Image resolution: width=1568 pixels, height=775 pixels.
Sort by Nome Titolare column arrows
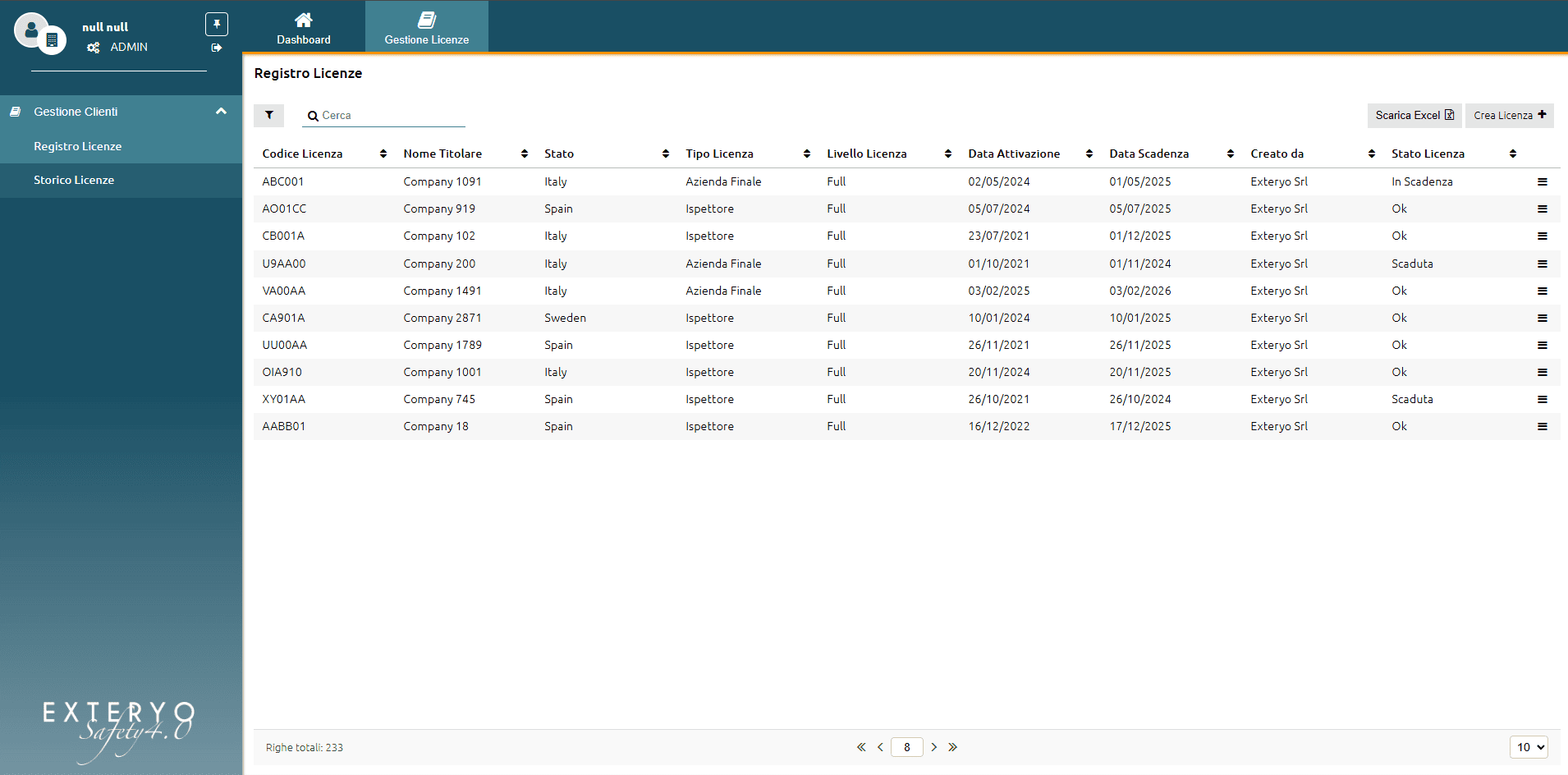[525, 154]
